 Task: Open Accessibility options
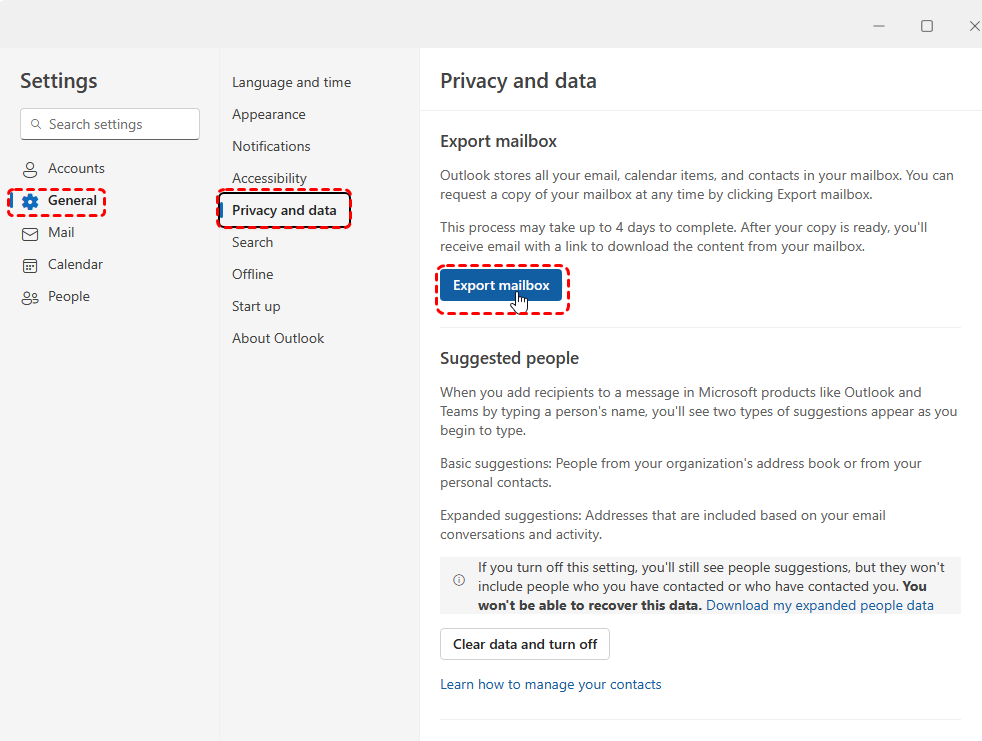(x=269, y=178)
